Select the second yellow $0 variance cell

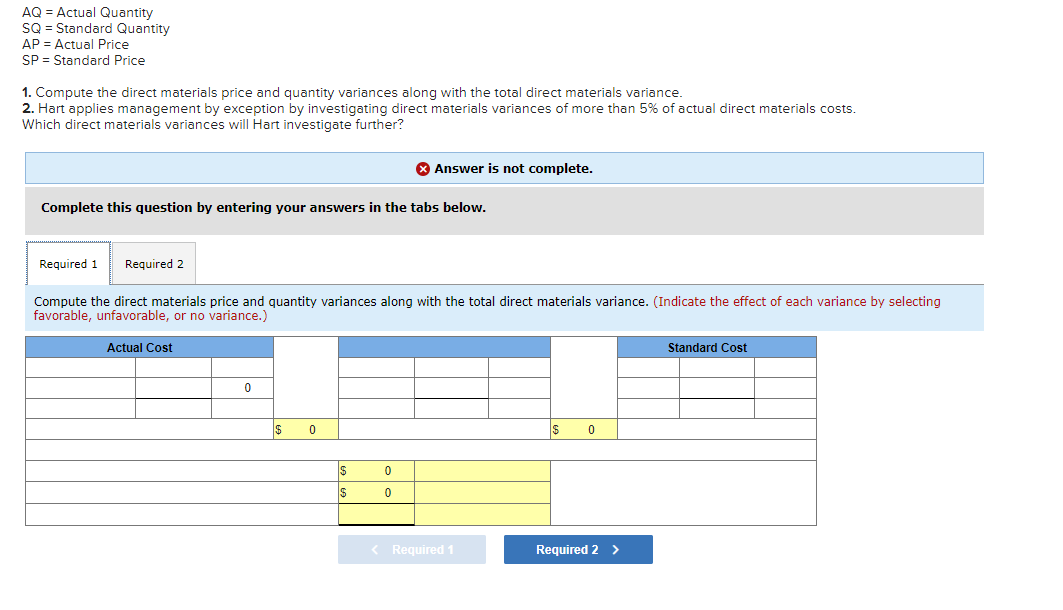point(375,491)
